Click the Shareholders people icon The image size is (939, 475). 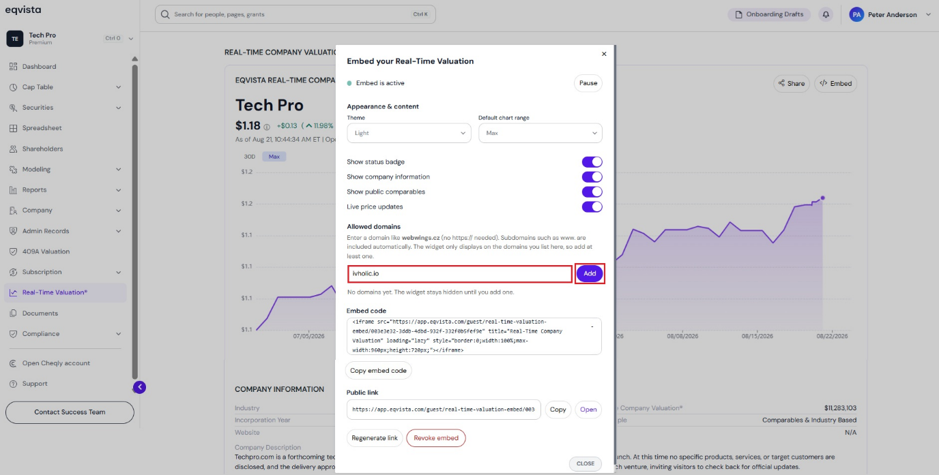(x=13, y=149)
